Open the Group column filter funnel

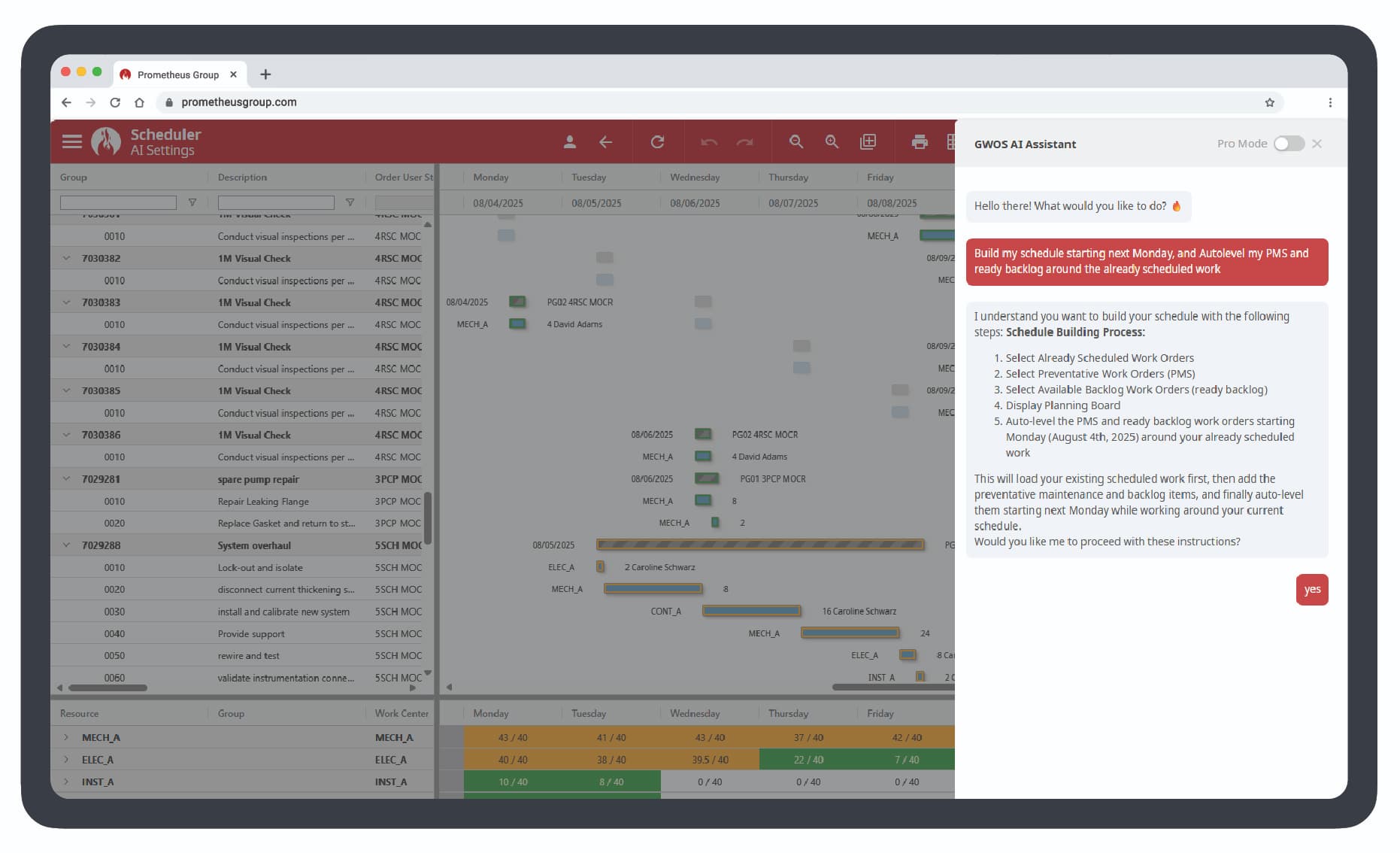point(193,202)
